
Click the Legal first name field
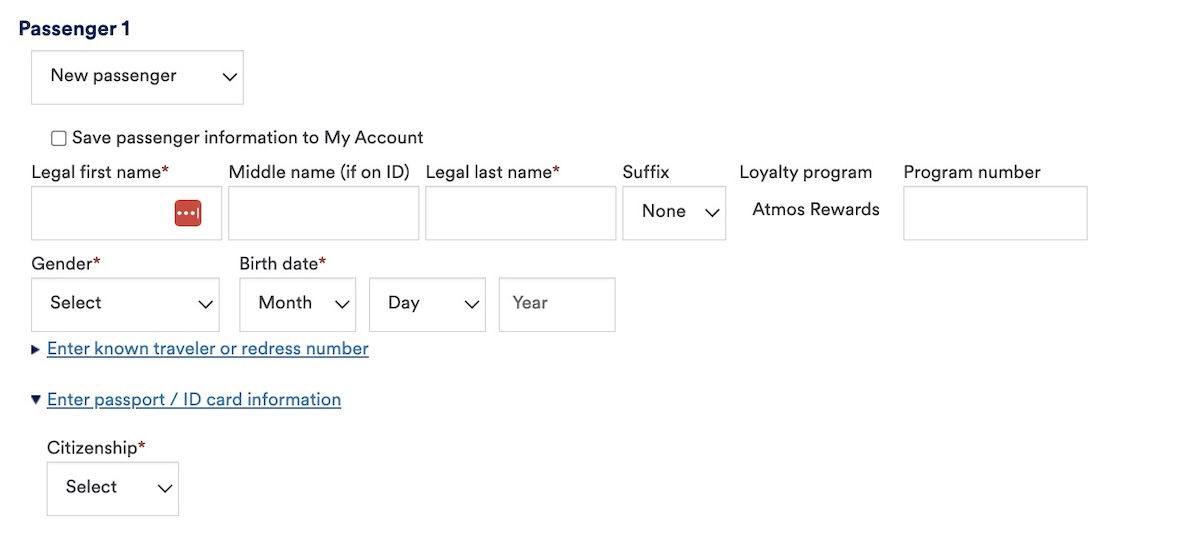click(x=100, y=212)
